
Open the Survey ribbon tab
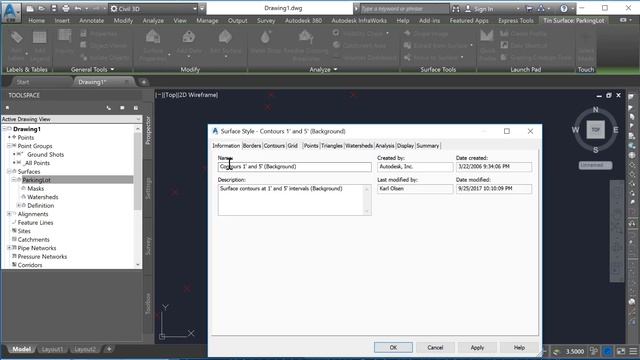coord(266,20)
